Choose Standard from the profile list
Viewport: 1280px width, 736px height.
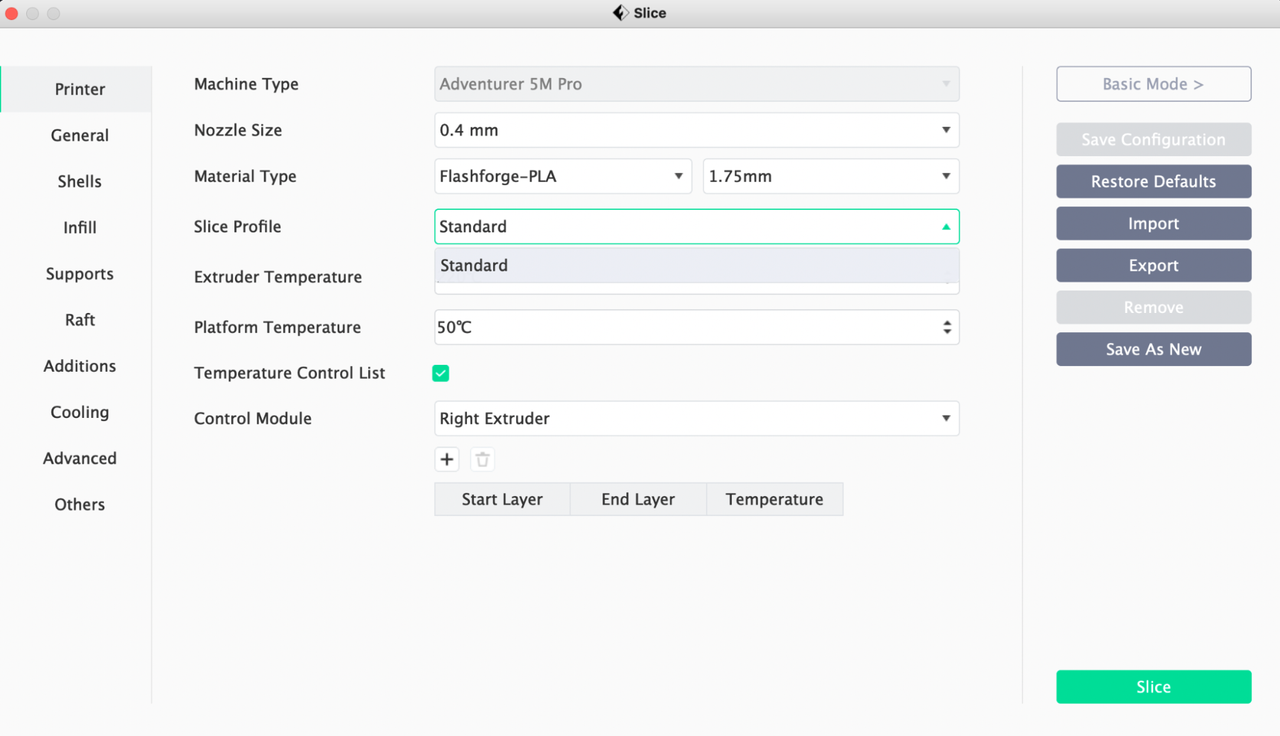pos(697,266)
